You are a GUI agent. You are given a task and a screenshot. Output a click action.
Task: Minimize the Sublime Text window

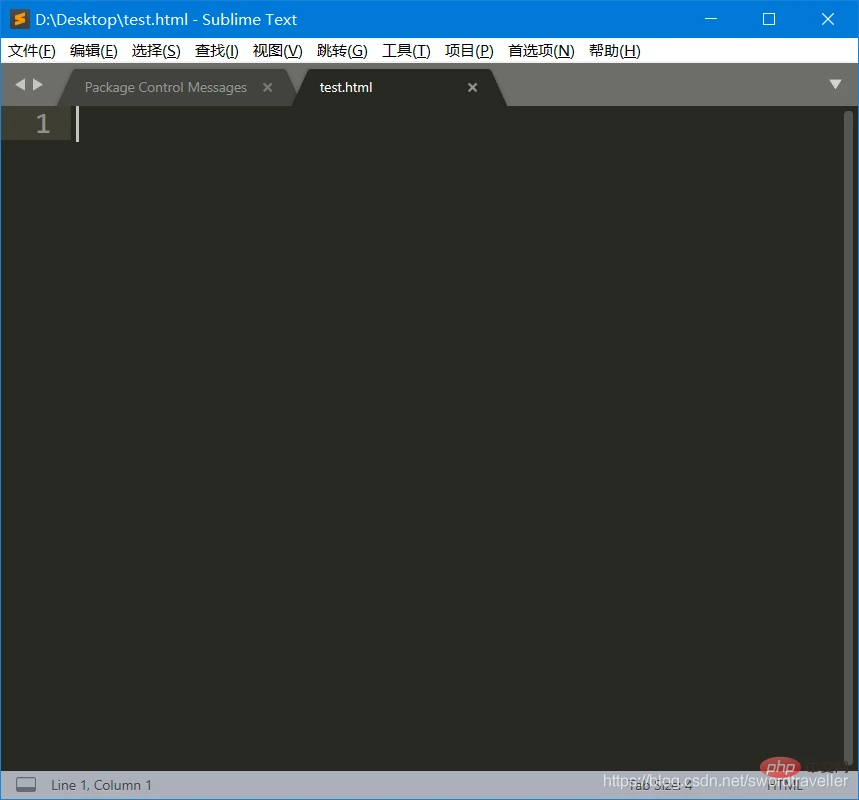tap(711, 19)
